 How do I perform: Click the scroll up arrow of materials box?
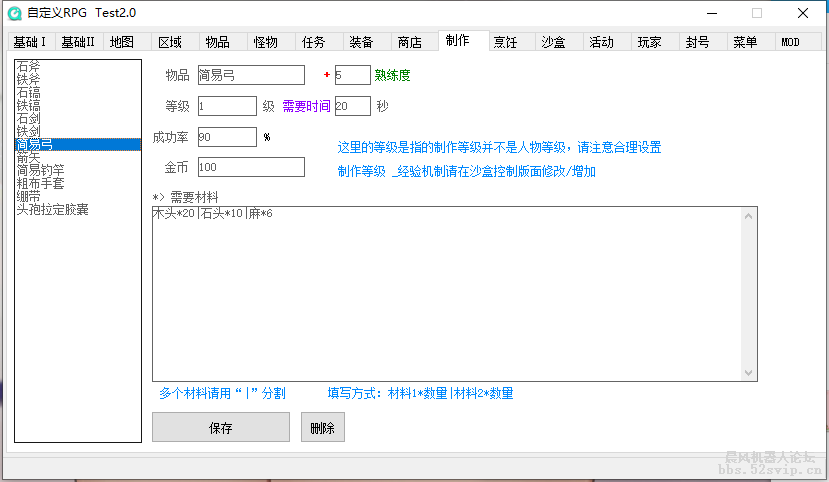click(x=748, y=216)
